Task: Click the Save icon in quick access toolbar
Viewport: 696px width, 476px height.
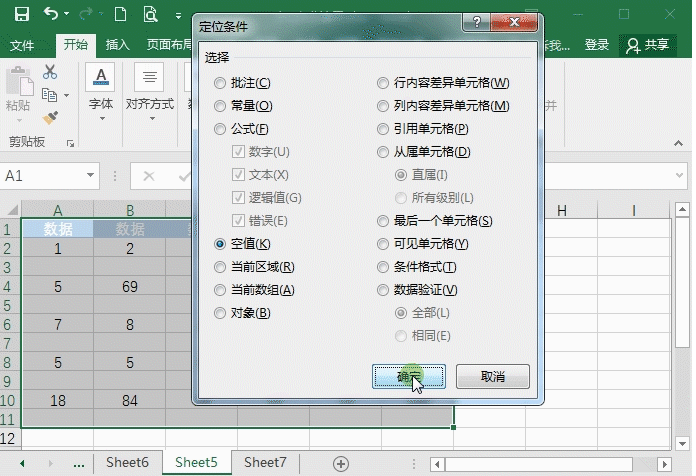Action: click(22, 14)
